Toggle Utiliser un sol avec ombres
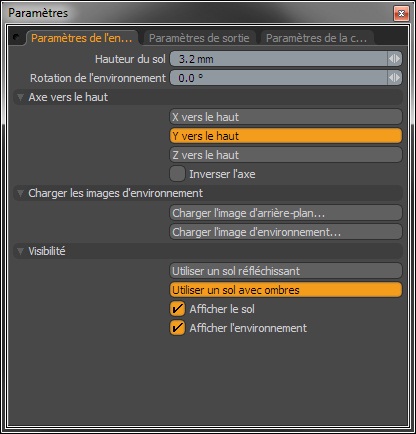The width and height of the screenshot is (416, 434). point(286,290)
